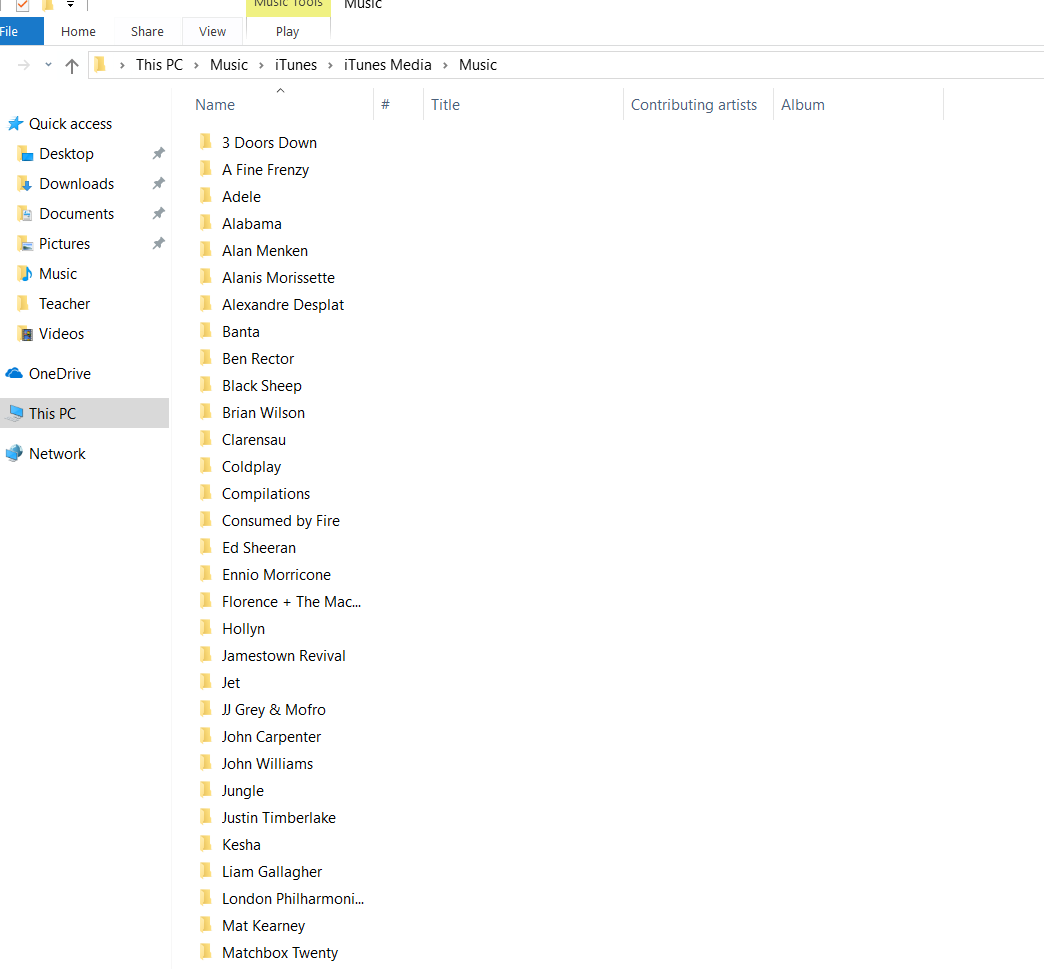The width and height of the screenshot is (1044, 969).
Task: Sort by the Name column header
Action: tap(215, 105)
